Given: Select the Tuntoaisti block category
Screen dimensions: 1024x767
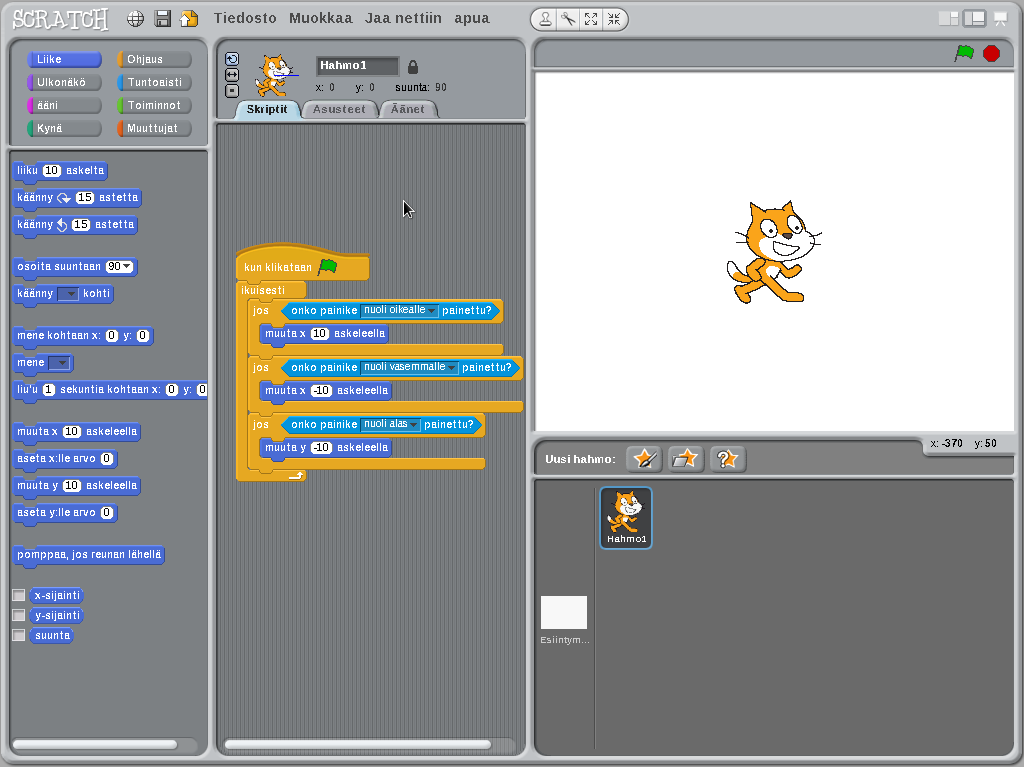Looking at the screenshot, I should [154, 82].
